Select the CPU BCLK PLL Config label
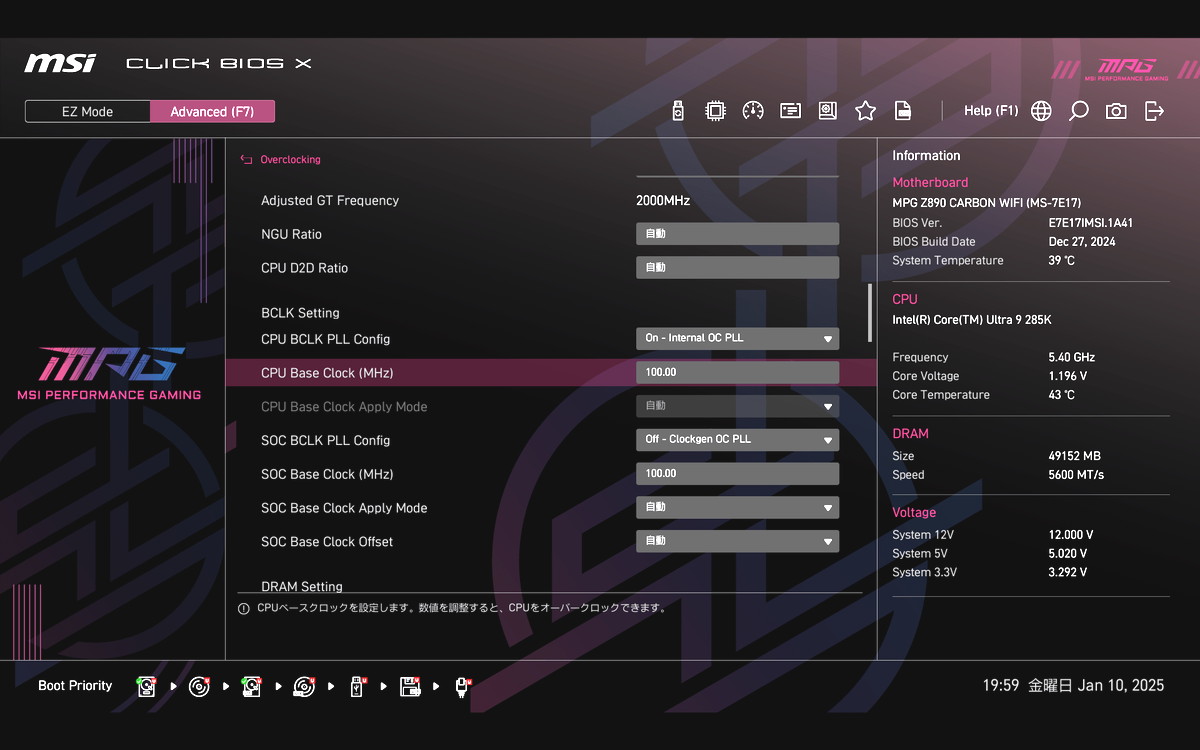This screenshot has width=1200, height=750. pyautogui.click(x=325, y=339)
